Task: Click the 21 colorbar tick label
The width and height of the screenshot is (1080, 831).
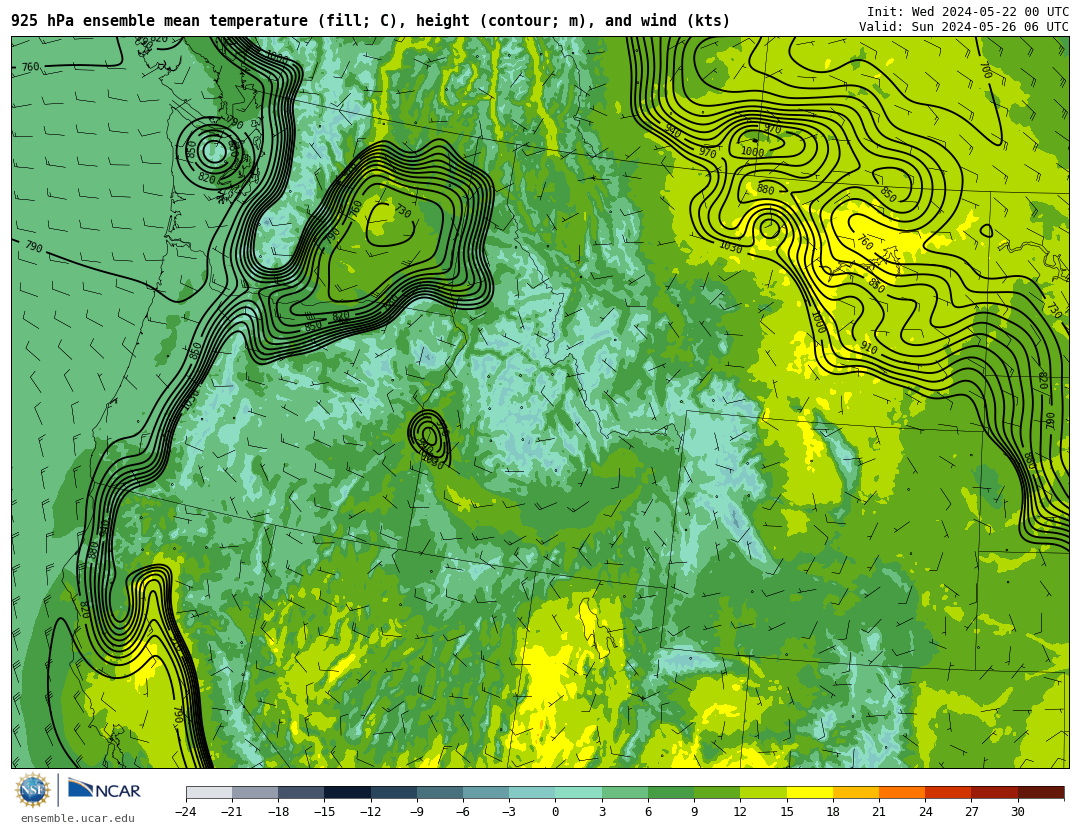Action: pos(879,812)
